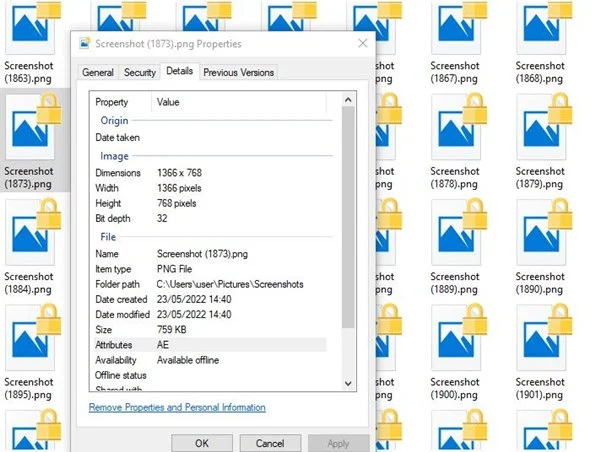Select the Screenshot (1900).png file icon
The height and width of the screenshot is (452, 600).
pos(457,337)
